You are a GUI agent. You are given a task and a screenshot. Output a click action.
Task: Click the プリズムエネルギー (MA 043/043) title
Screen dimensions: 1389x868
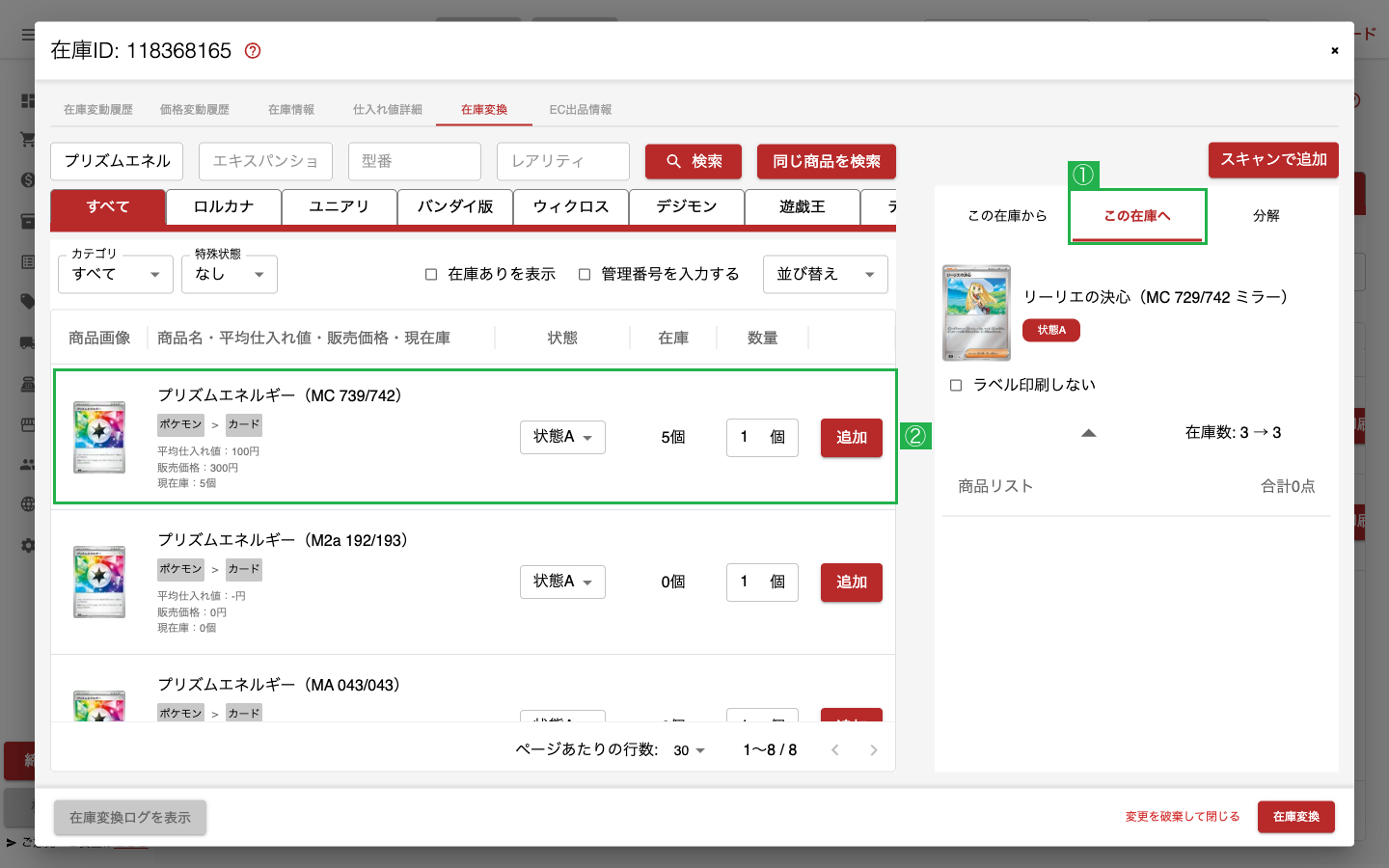(x=279, y=685)
